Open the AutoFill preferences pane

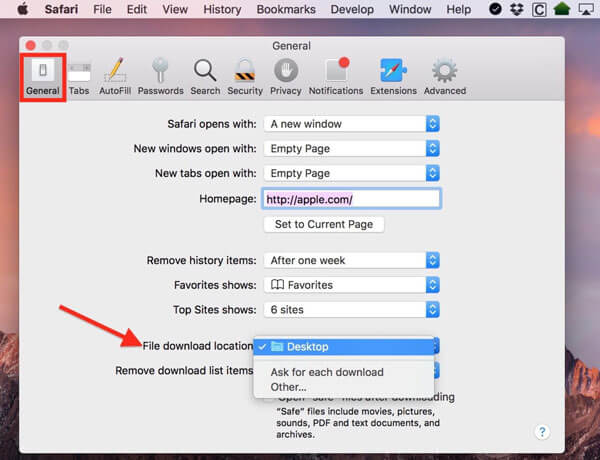pyautogui.click(x=115, y=78)
